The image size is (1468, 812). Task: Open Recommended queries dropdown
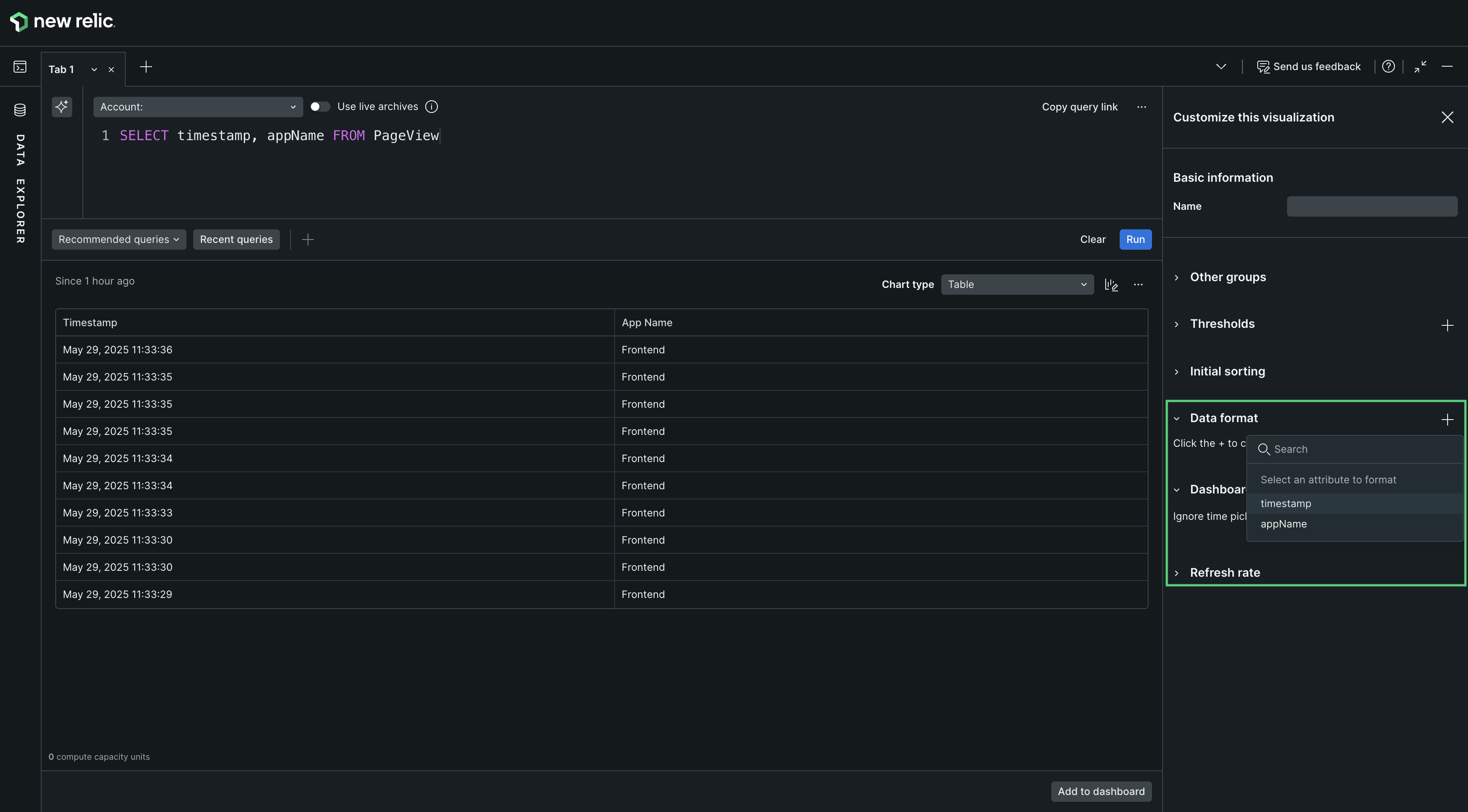pos(119,240)
